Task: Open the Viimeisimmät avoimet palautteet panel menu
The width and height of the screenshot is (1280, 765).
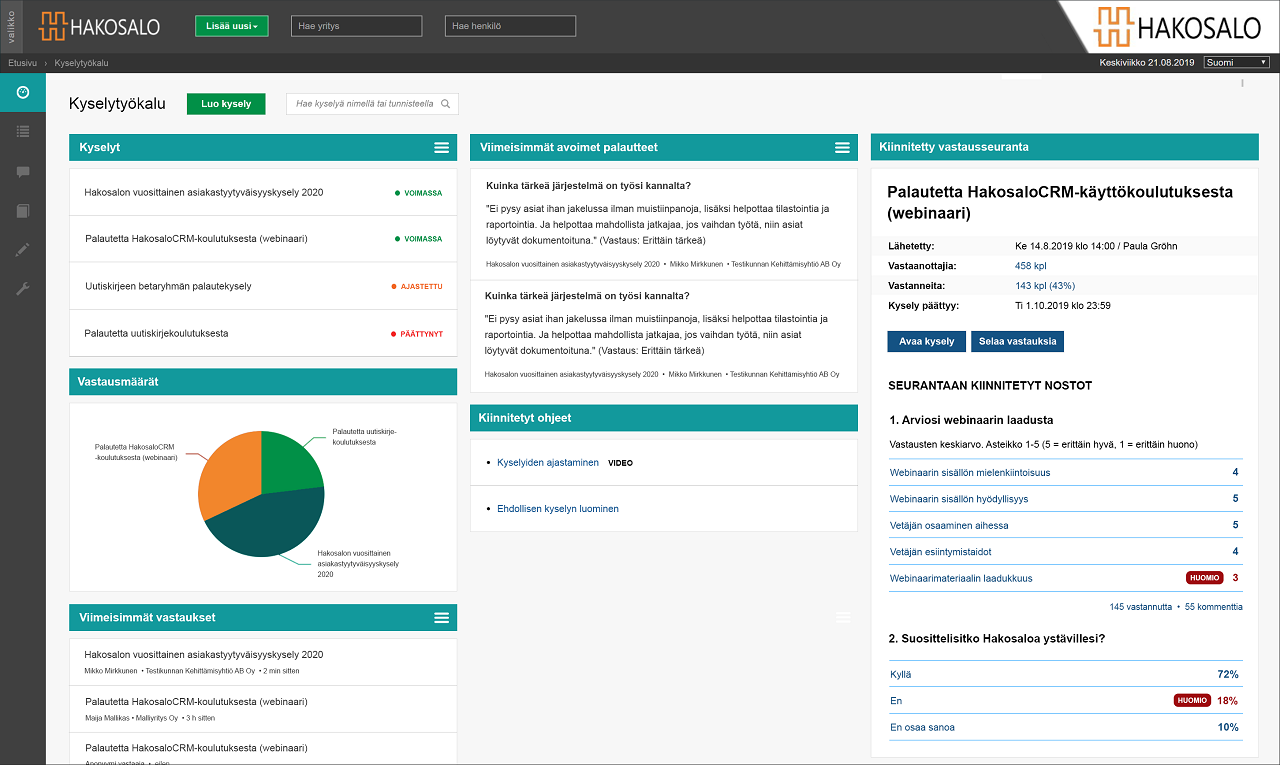Action: pos(842,147)
